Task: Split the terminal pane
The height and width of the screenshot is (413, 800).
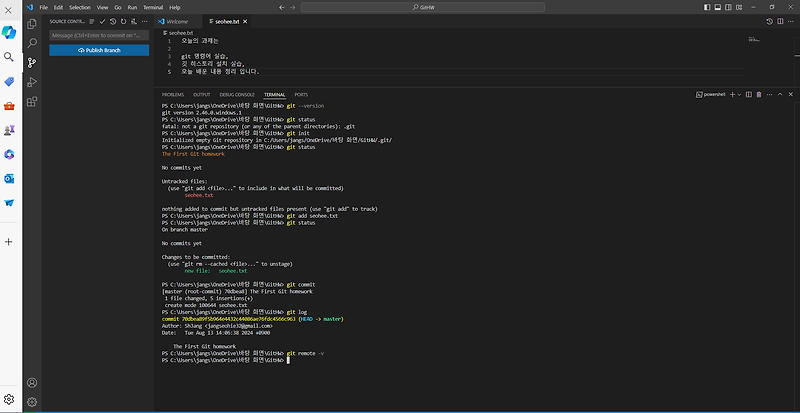Action: [748, 94]
